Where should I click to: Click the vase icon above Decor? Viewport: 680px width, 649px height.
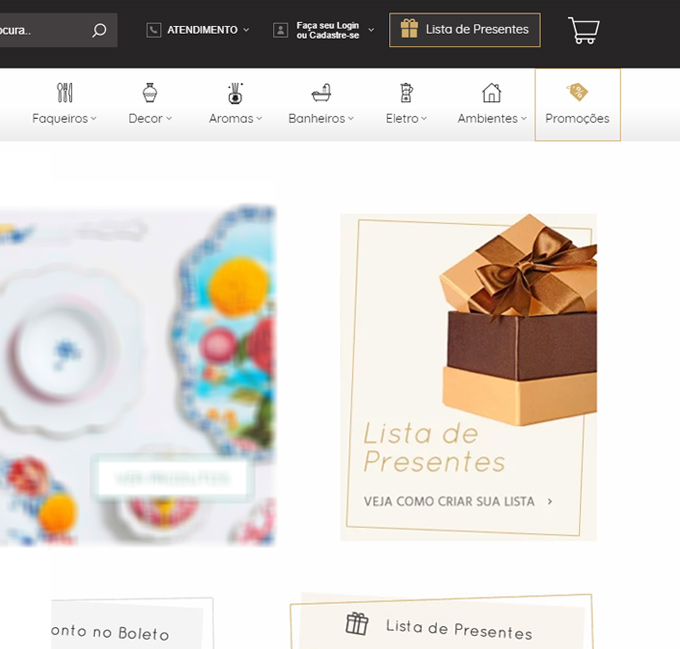click(150, 92)
